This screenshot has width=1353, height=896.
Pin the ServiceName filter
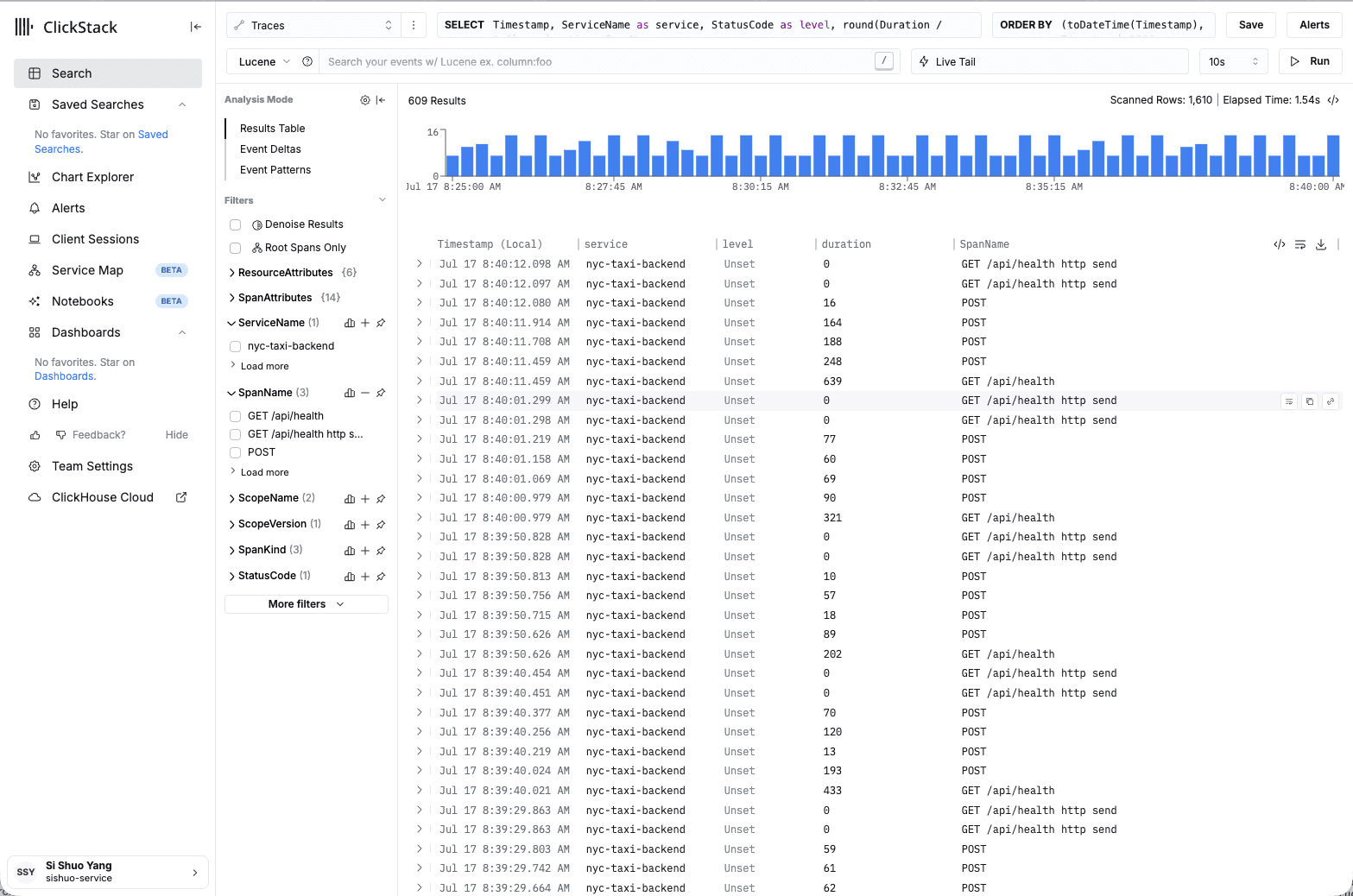tap(381, 323)
